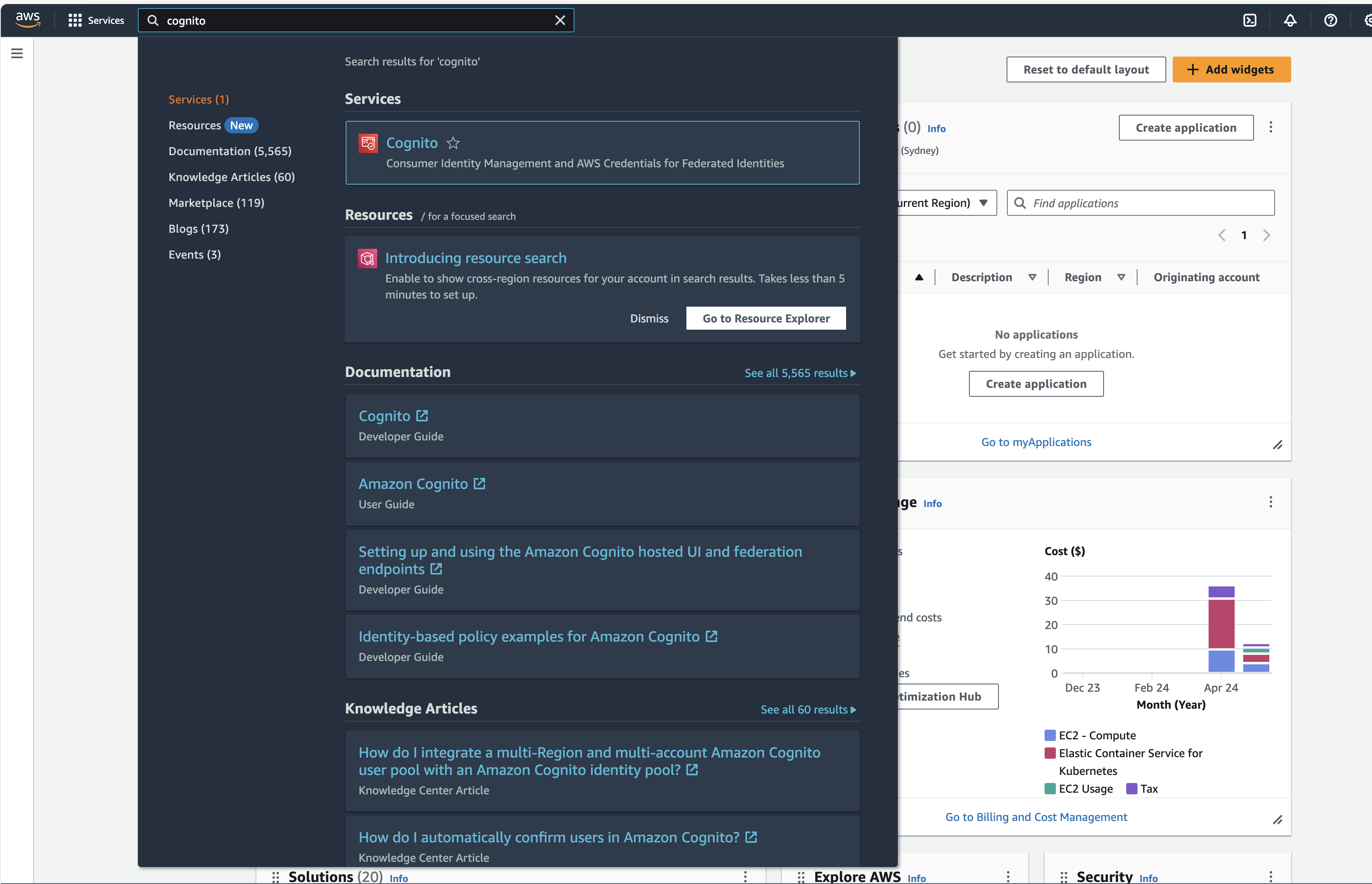
Task: Open the Cognito service result
Action: pyautogui.click(x=412, y=143)
